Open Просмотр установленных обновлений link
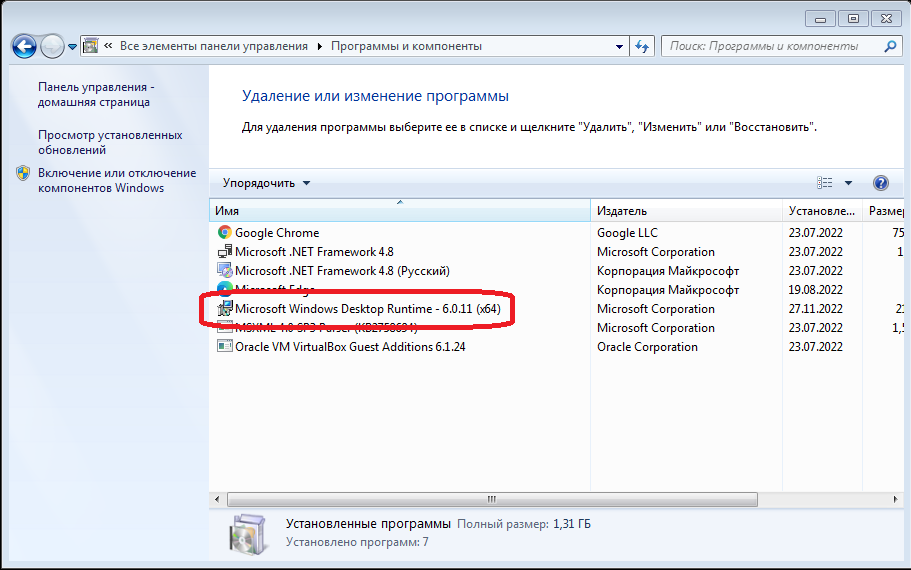 [x=110, y=142]
